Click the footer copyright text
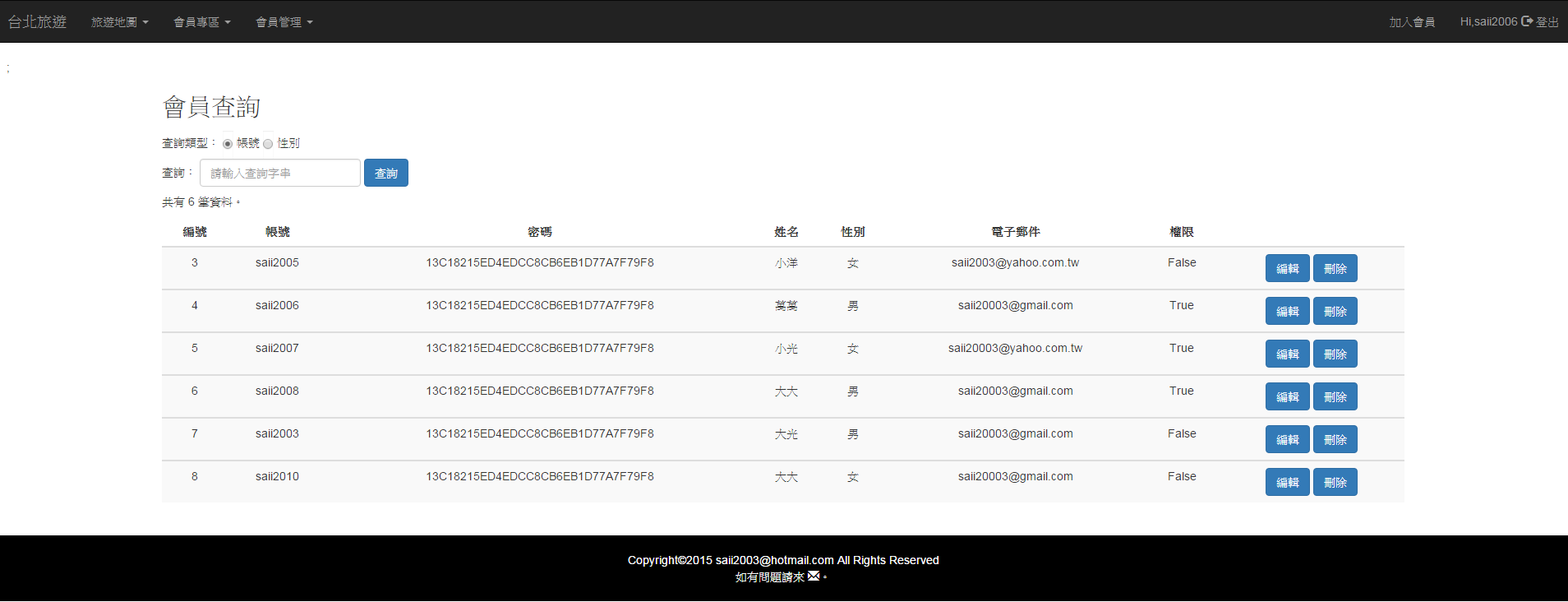The height and width of the screenshot is (602, 1568). 783,560
